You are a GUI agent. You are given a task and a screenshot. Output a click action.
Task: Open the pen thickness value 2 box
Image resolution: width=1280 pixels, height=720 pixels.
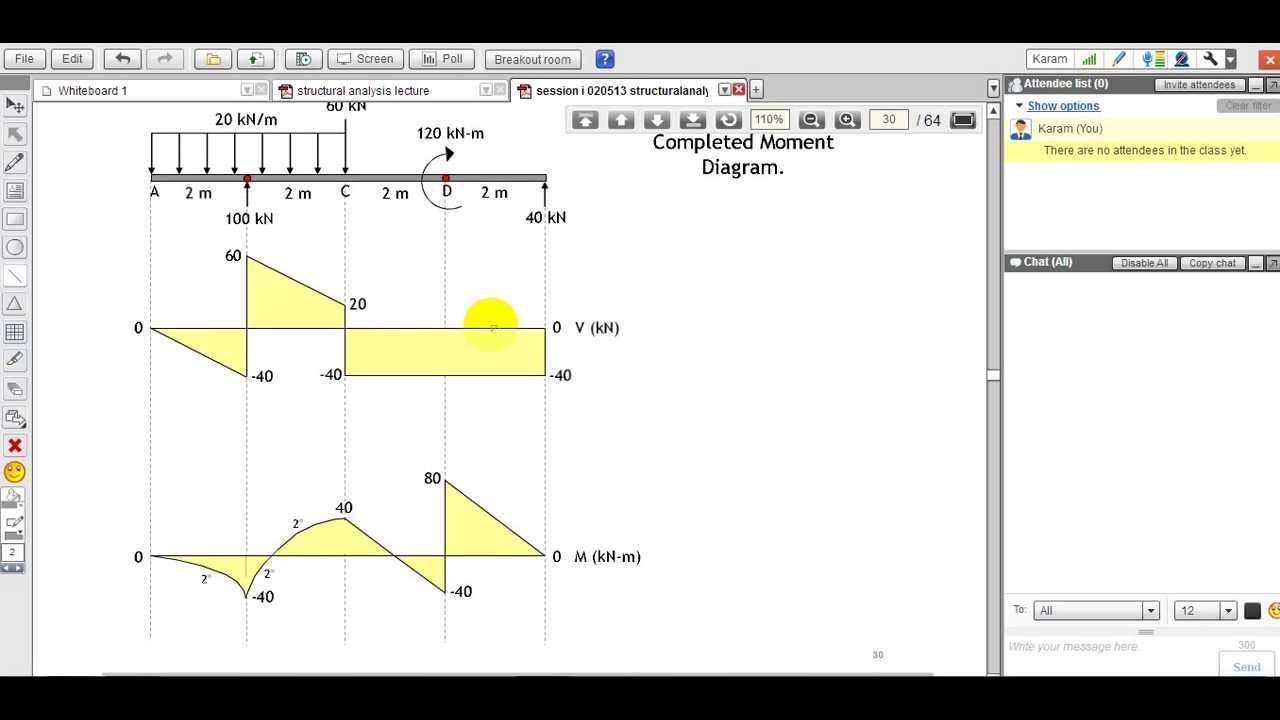coord(12,552)
